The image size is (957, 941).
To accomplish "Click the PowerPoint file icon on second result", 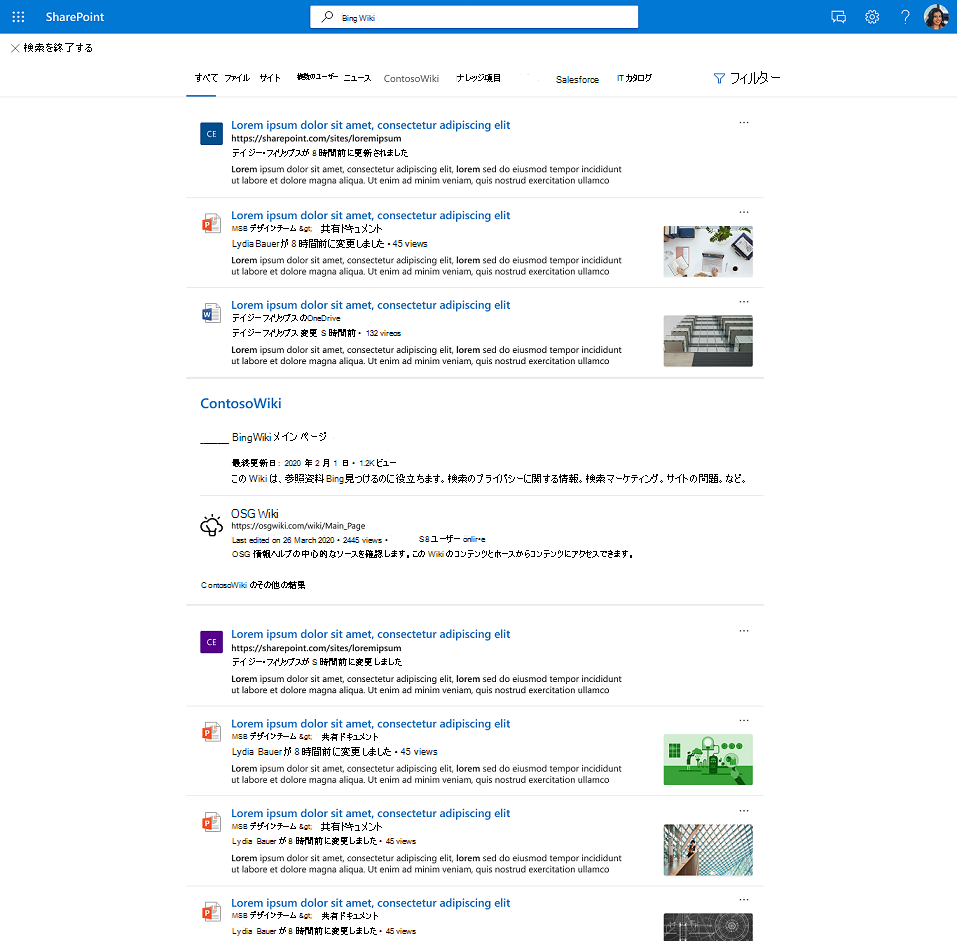I will 211,223.
